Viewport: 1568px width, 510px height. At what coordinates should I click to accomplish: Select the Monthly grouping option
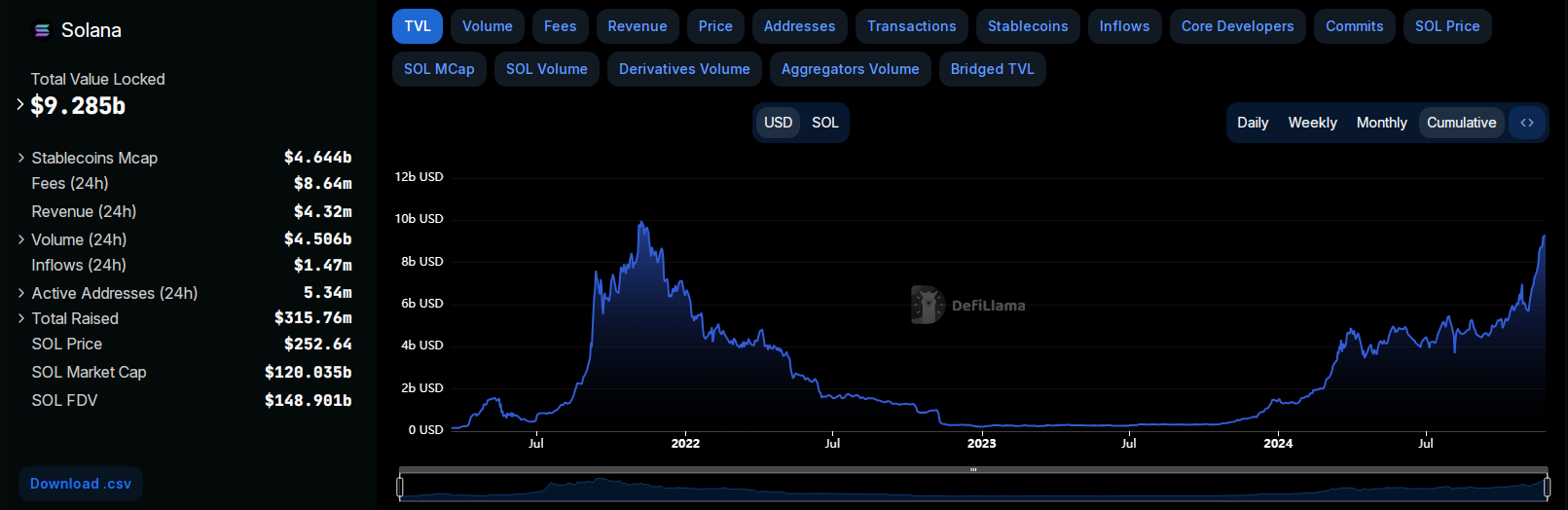click(1381, 123)
